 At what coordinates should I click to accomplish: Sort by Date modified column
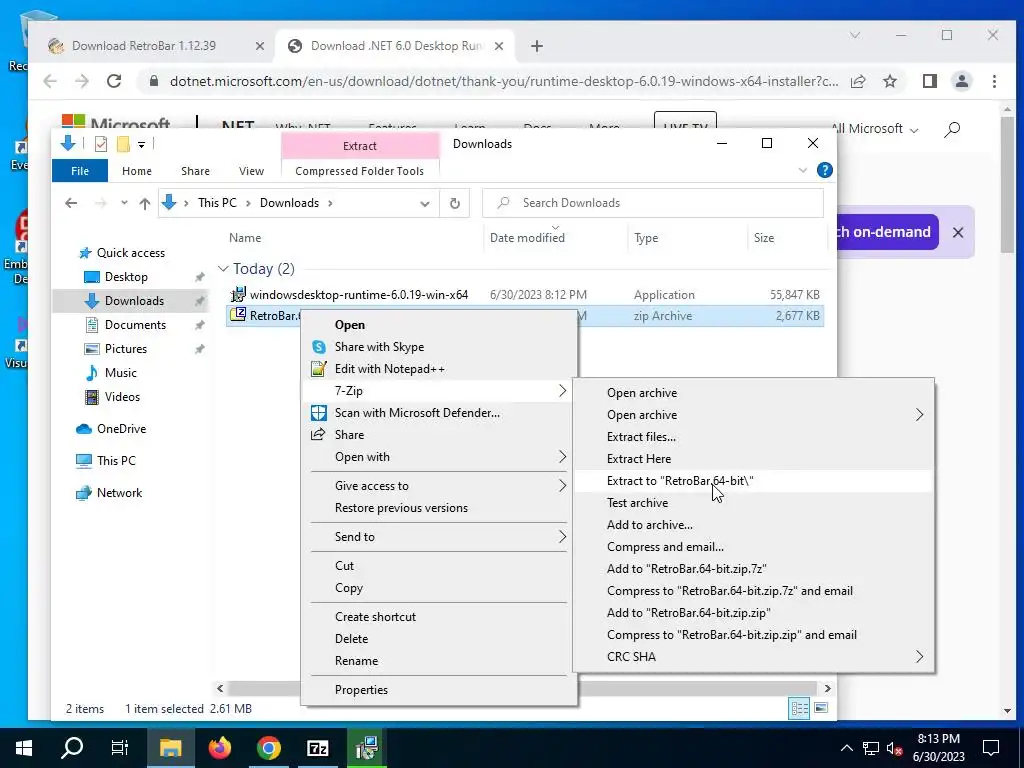[x=527, y=238]
